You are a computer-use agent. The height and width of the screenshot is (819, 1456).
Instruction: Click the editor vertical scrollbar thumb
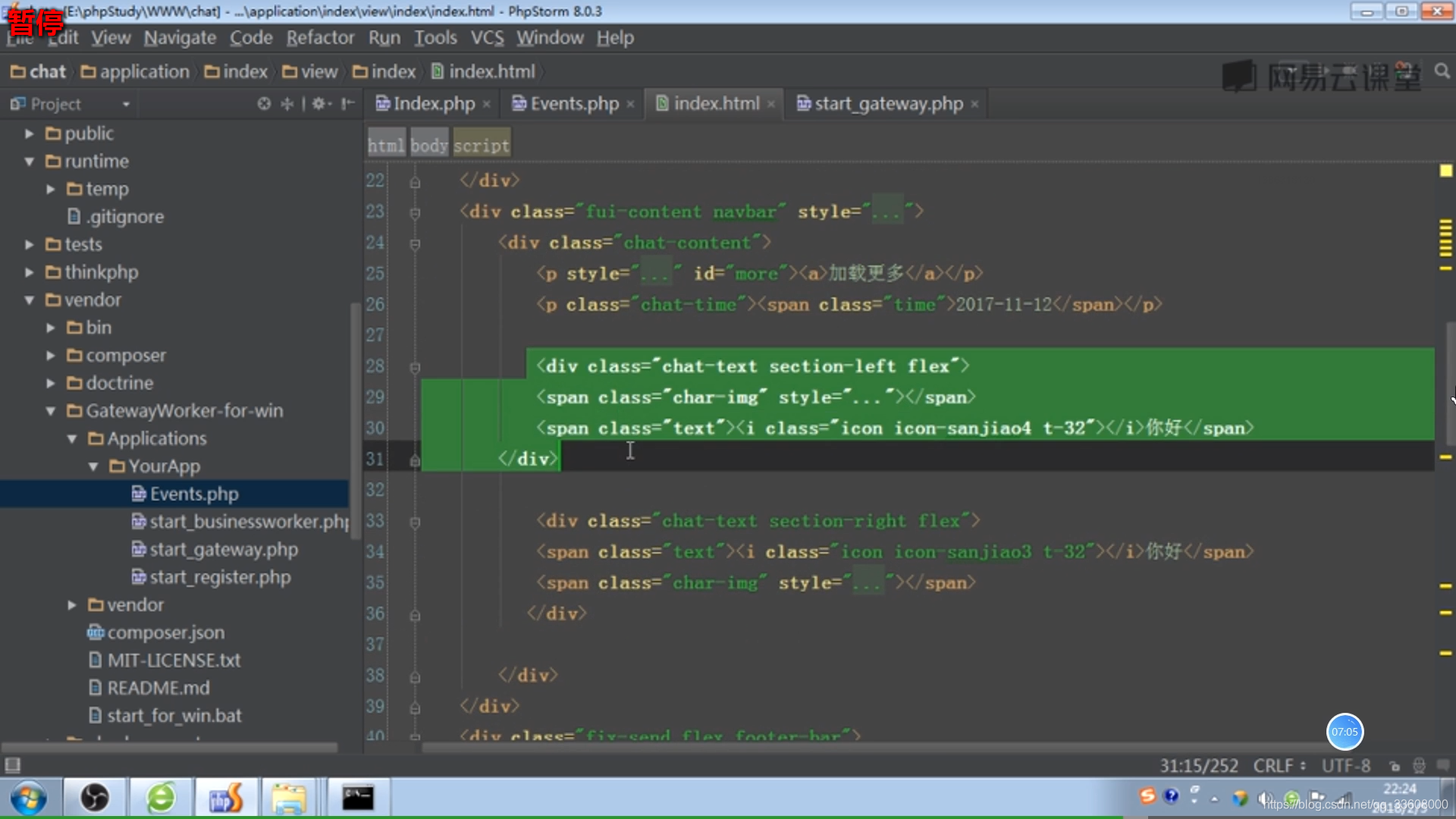click(1450, 383)
